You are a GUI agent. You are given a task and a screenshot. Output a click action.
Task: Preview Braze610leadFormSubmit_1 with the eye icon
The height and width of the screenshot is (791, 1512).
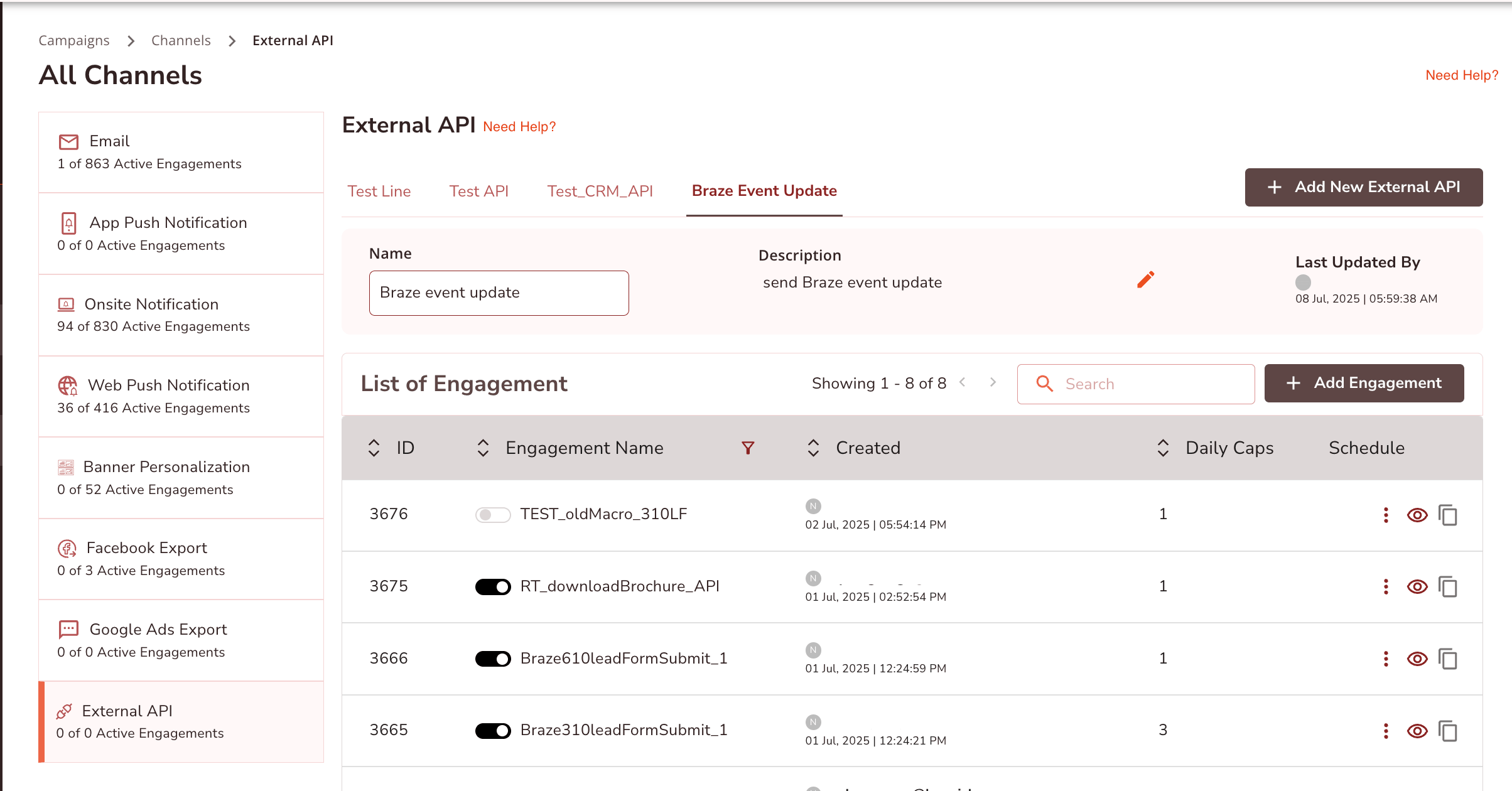pyautogui.click(x=1417, y=659)
